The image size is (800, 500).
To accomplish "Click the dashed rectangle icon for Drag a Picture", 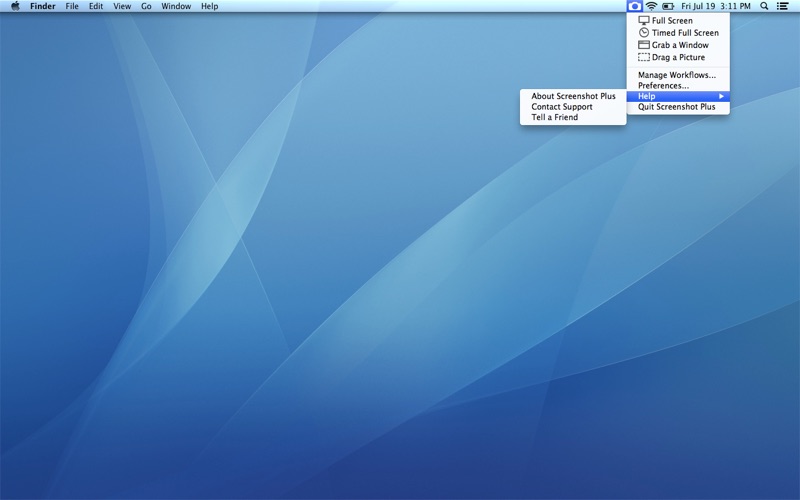I will (x=644, y=57).
